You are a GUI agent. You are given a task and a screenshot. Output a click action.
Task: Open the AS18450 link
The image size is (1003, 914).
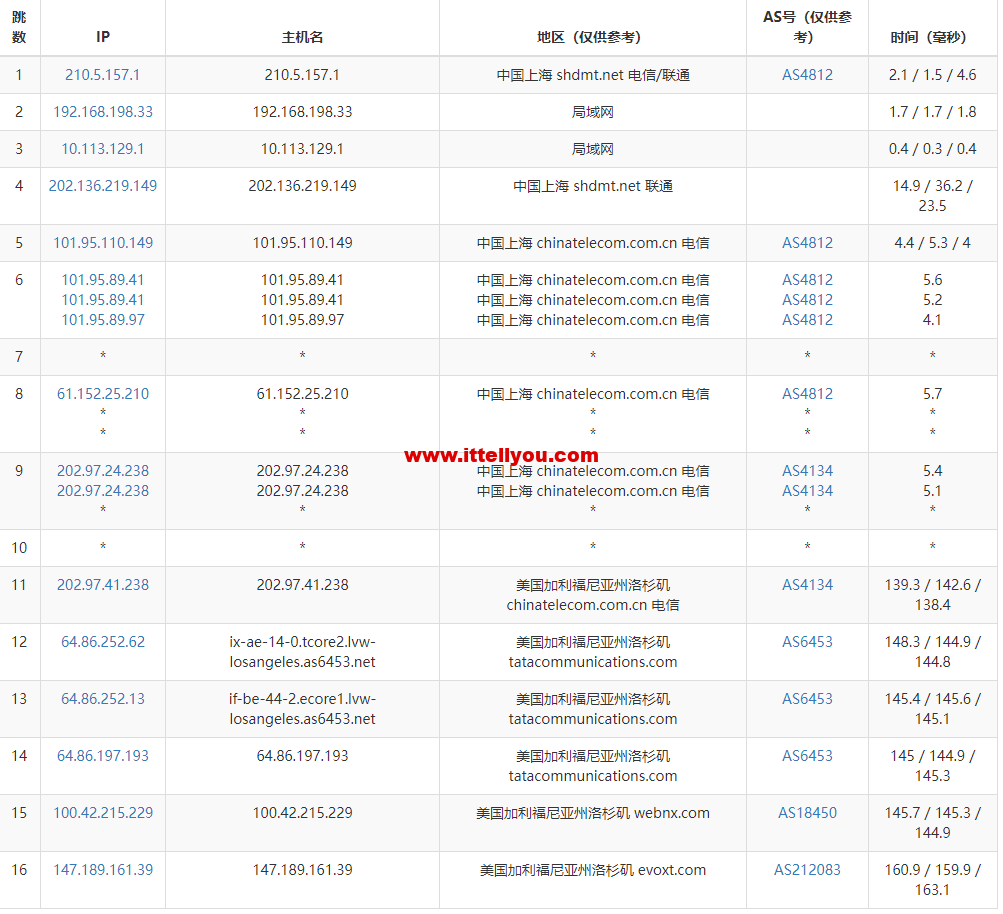[807, 813]
